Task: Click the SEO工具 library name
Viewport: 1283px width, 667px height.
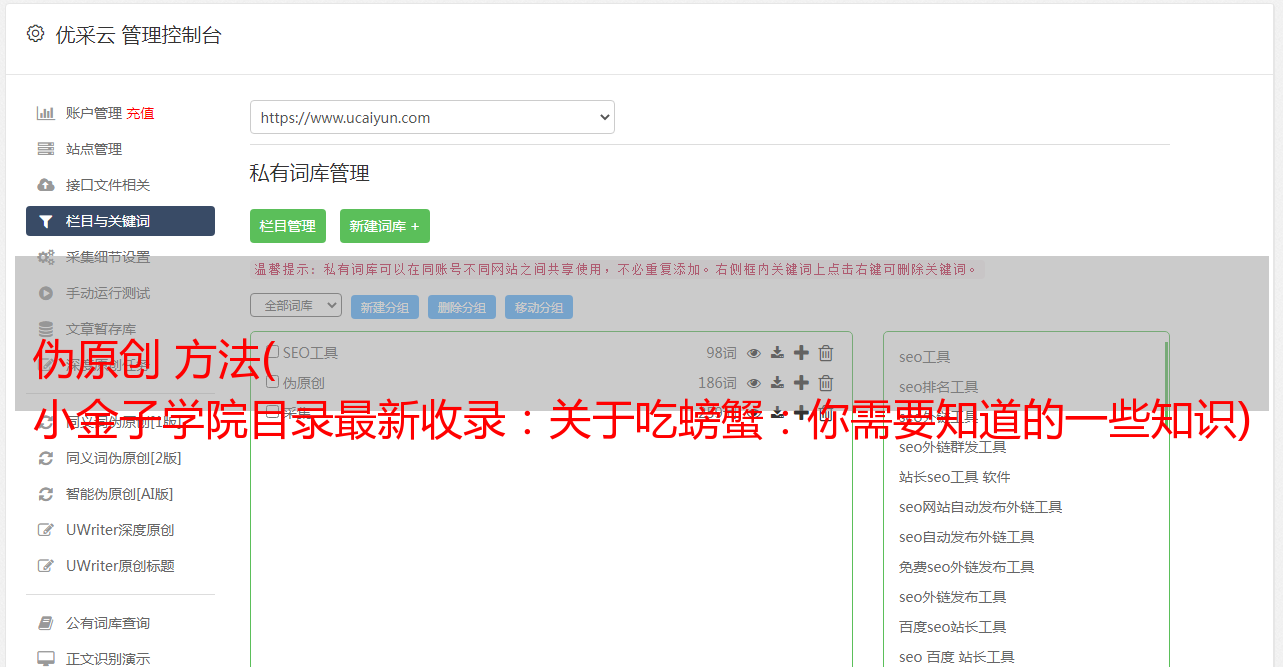Action: (x=310, y=353)
